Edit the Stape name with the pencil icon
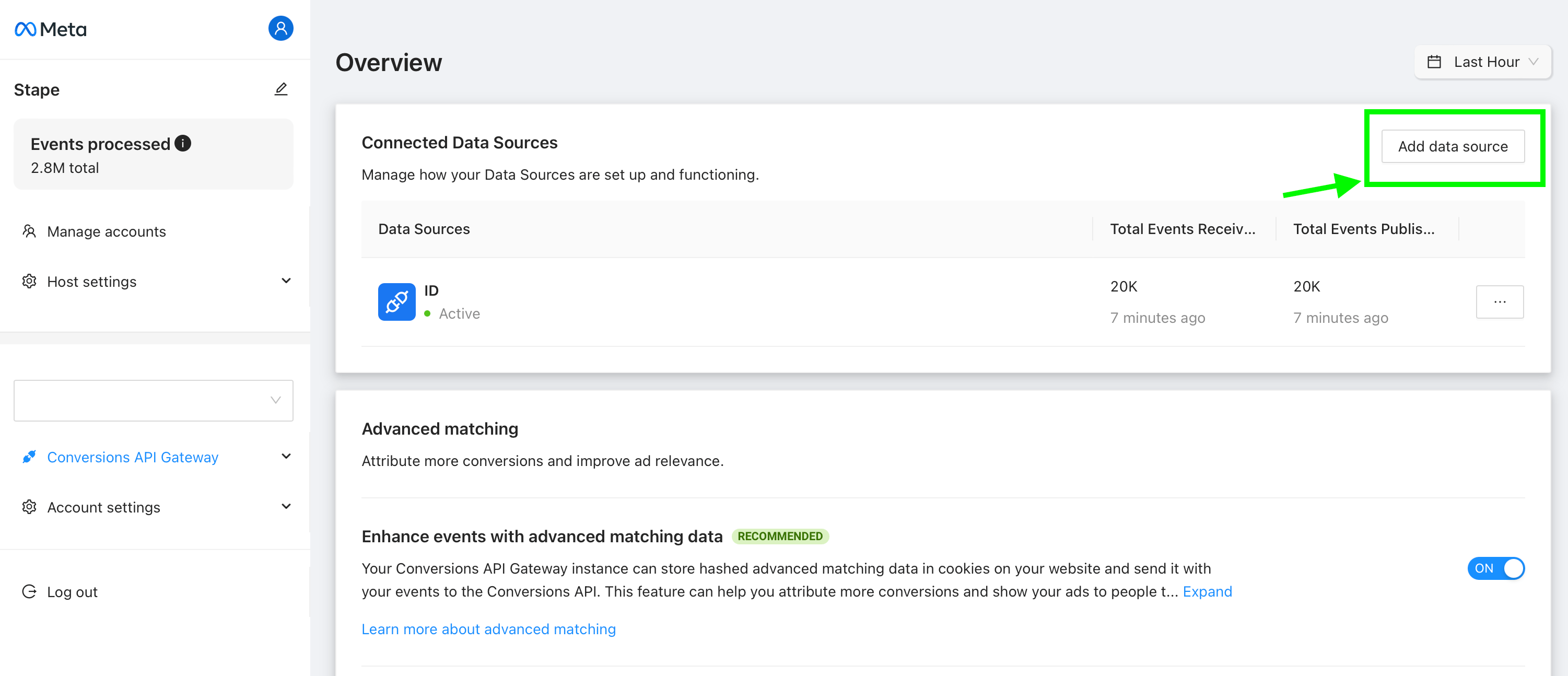 pyautogui.click(x=280, y=89)
